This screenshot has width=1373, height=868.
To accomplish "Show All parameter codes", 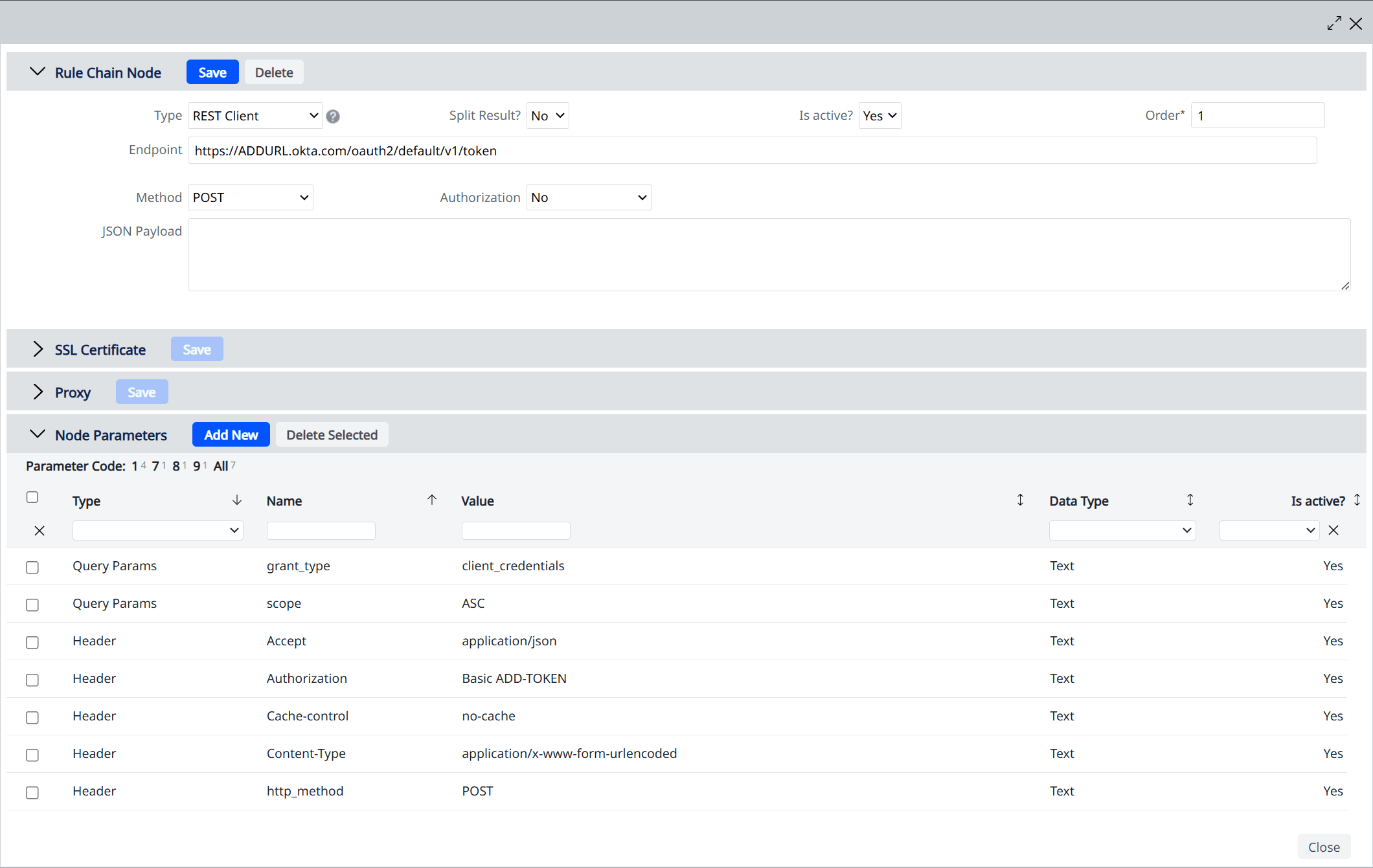I will tap(221, 466).
